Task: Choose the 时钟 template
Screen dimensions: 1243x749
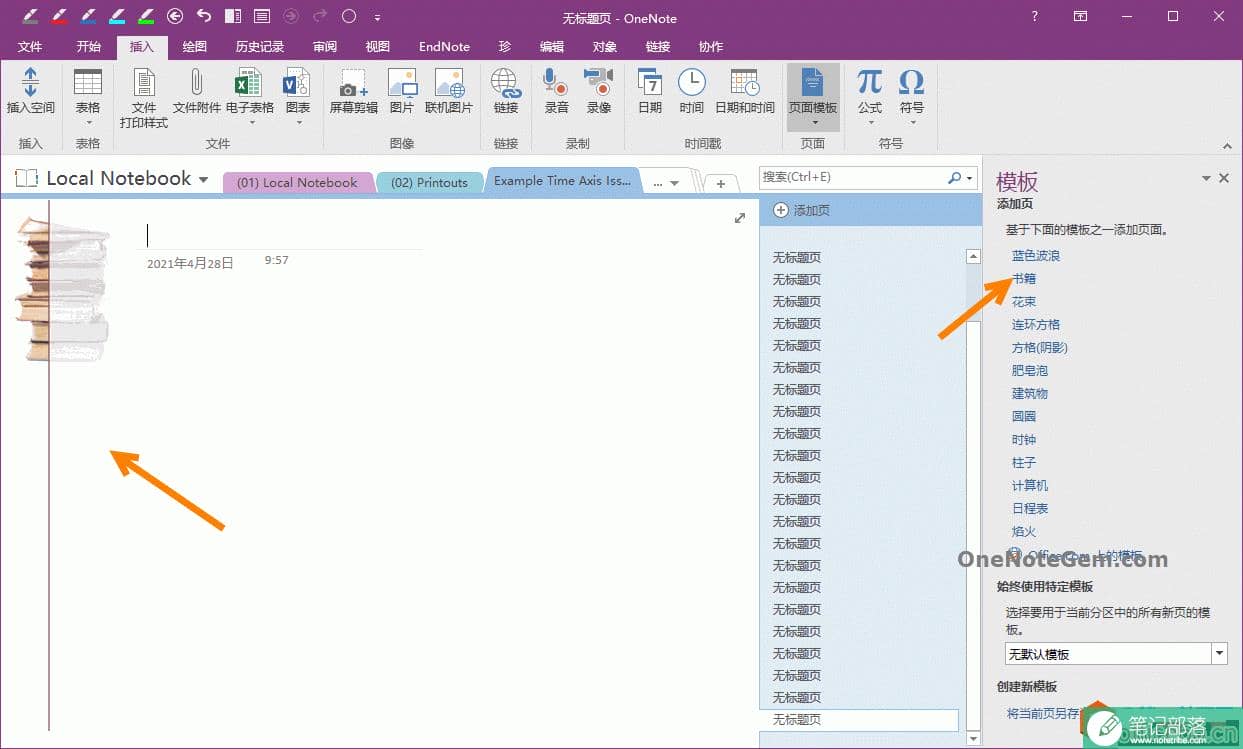Action: 1024,439
